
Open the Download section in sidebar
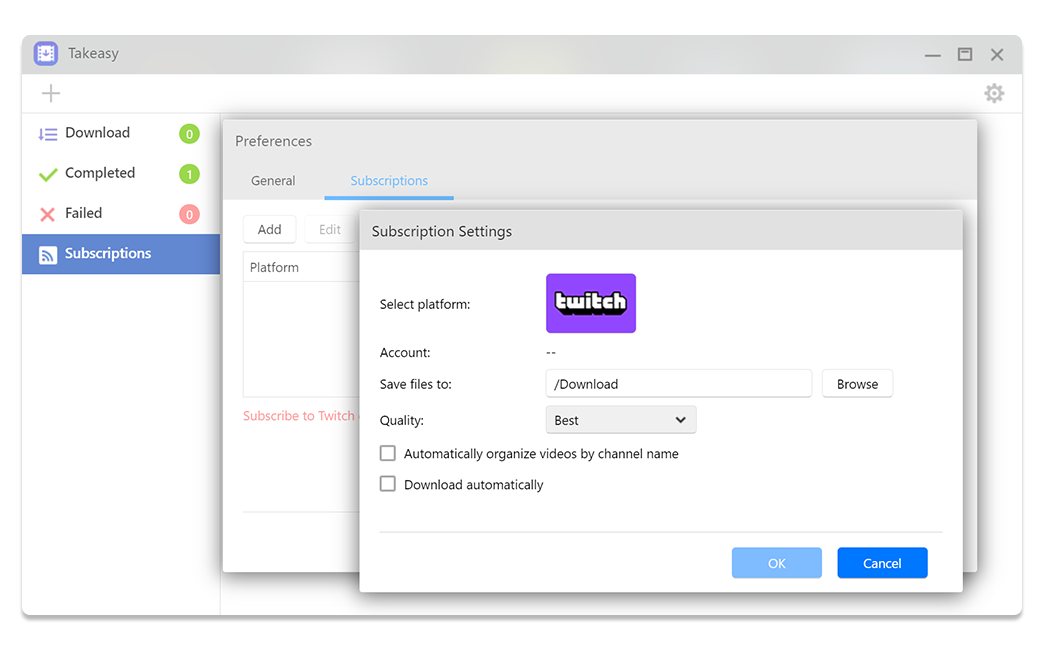(x=121, y=134)
